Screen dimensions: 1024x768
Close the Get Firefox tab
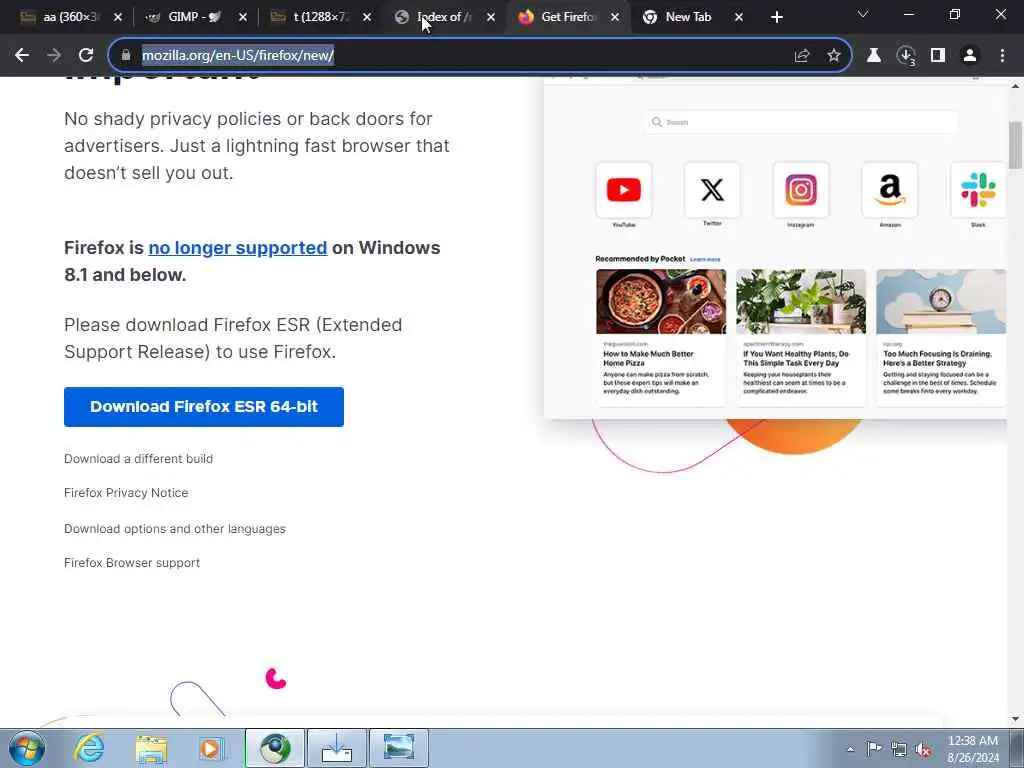click(615, 18)
